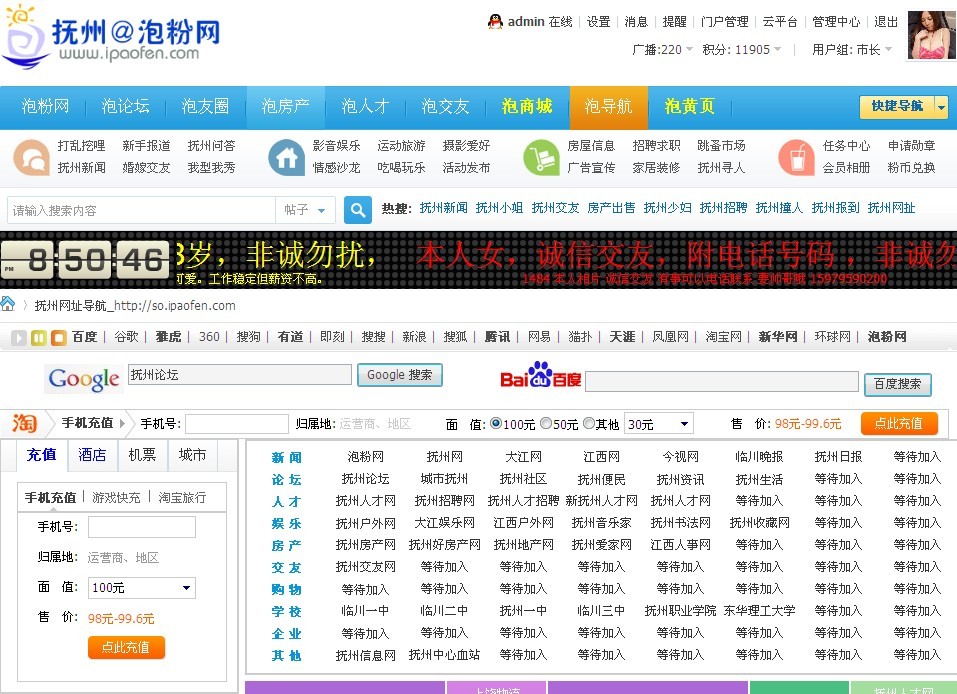Image resolution: width=957 pixels, height=694 pixels.
Task: Click the sidebar 手机号 input
Action: pyautogui.click(x=142, y=527)
